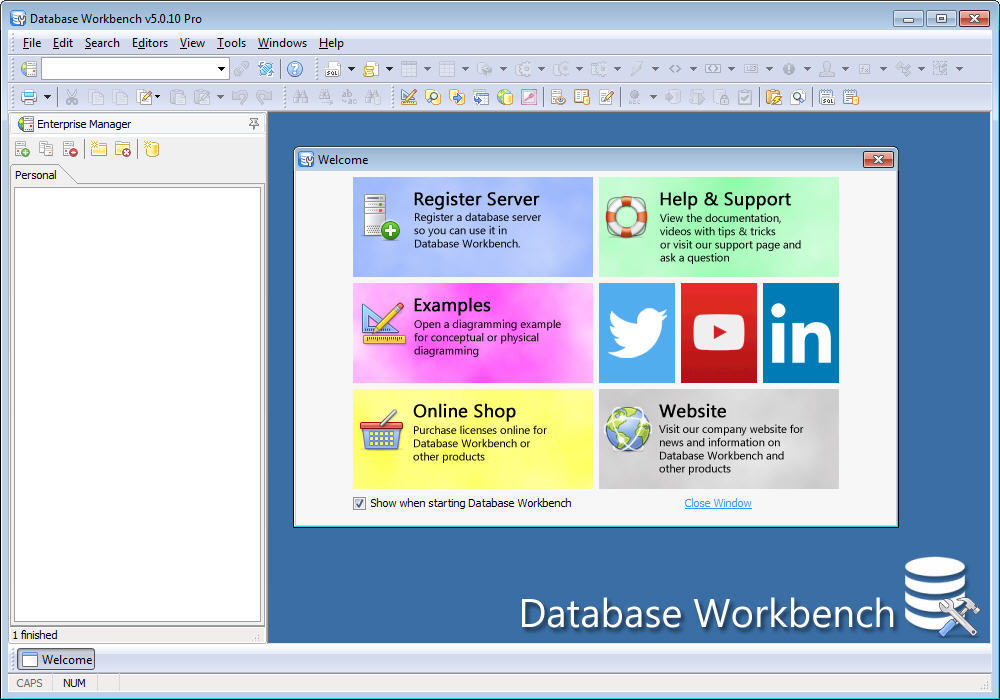Click the printer icon in the toolbar
1000x700 pixels.
click(29, 98)
